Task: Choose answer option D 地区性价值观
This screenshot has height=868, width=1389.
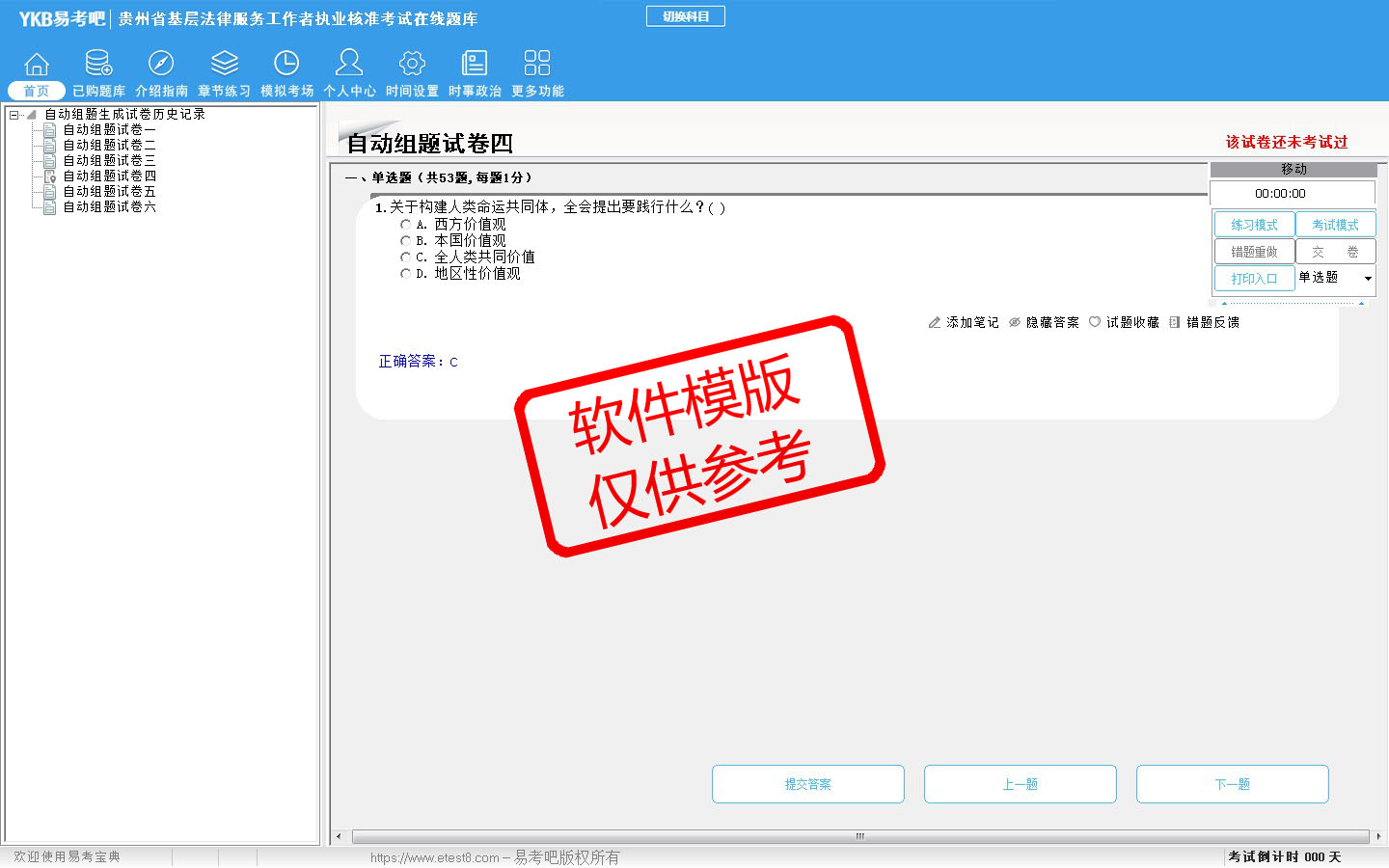Action: pos(406,274)
